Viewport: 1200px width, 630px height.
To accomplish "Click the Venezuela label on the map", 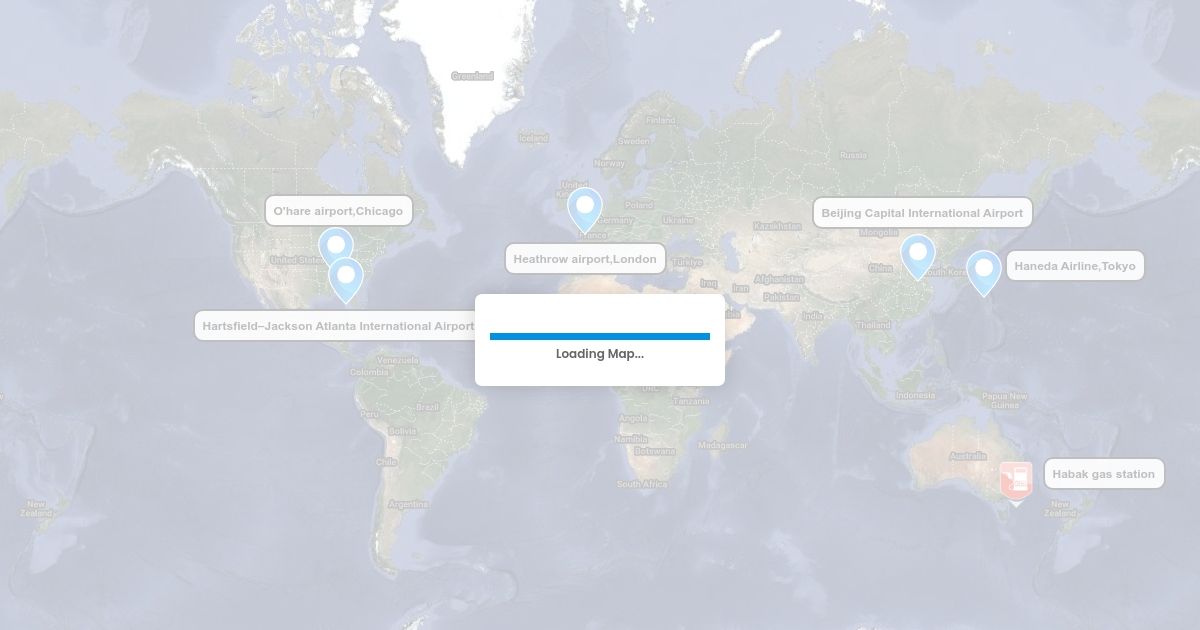I will (x=397, y=360).
